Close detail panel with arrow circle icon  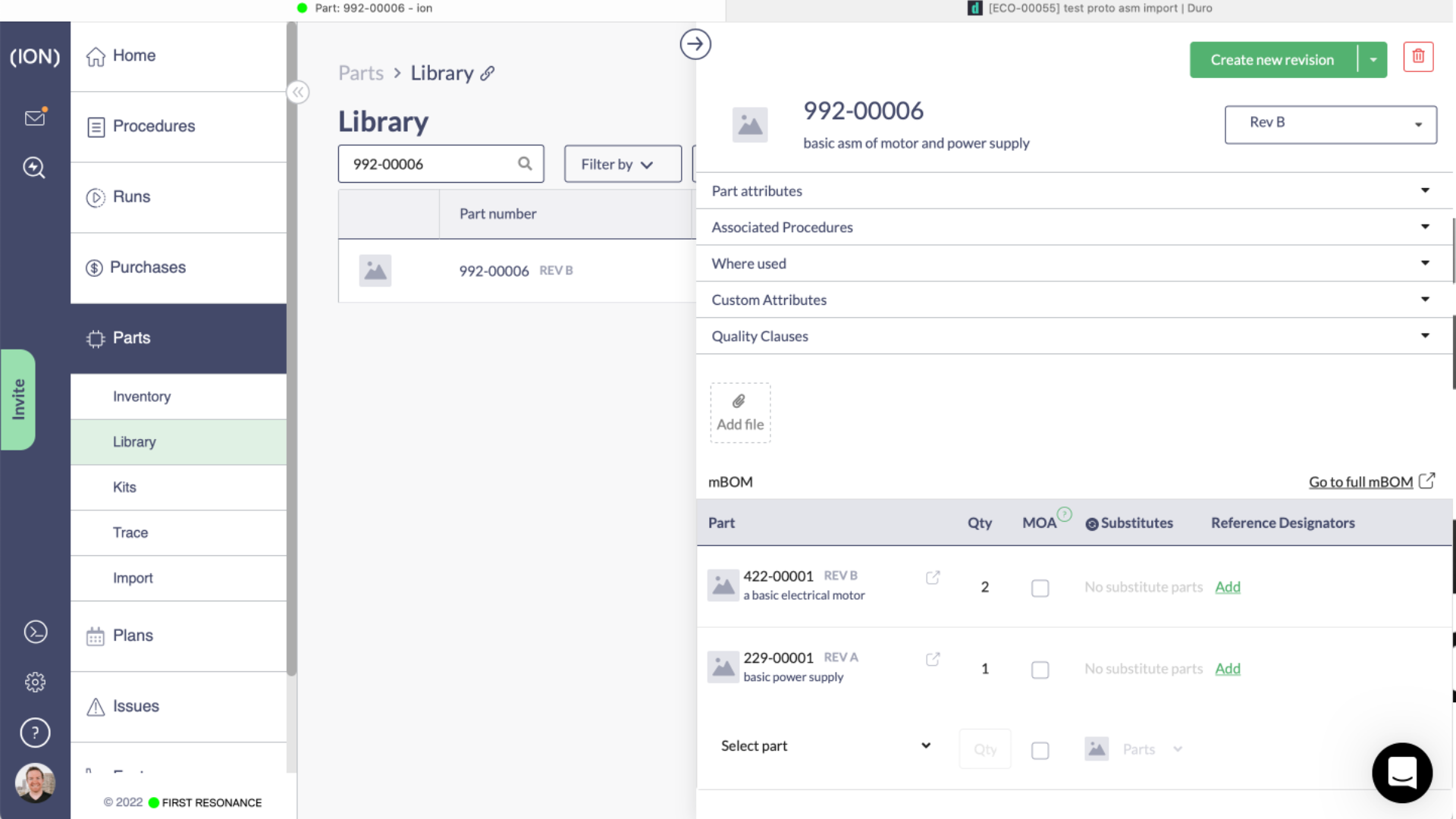pyautogui.click(x=695, y=44)
